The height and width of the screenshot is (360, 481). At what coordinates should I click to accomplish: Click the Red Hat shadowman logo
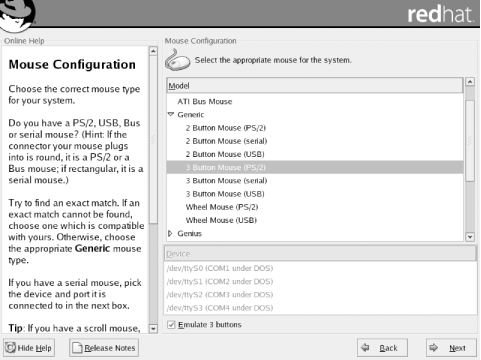(x=17, y=15)
